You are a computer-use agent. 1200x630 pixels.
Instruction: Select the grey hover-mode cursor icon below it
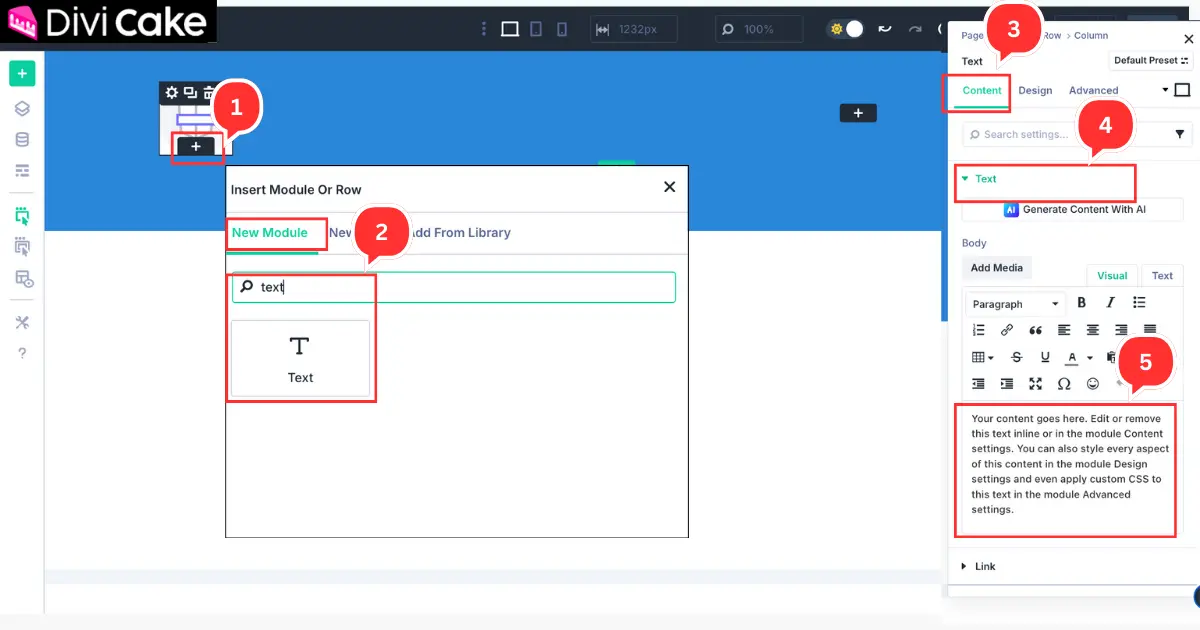(x=22, y=247)
